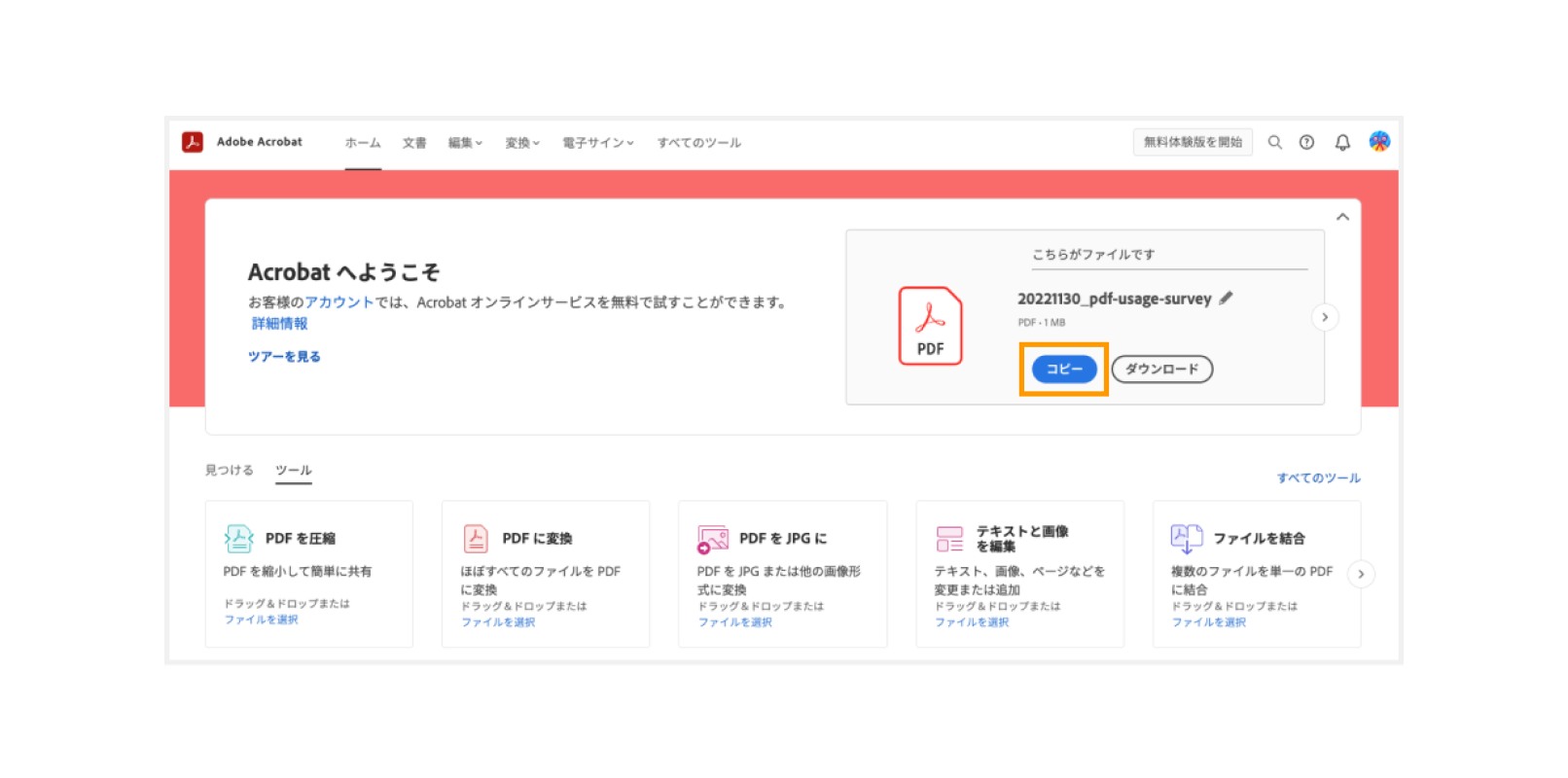This screenshot has height=778, width=1568.
Task: Click the Adobe Acrobat logo icon
Action: point(193,142)
